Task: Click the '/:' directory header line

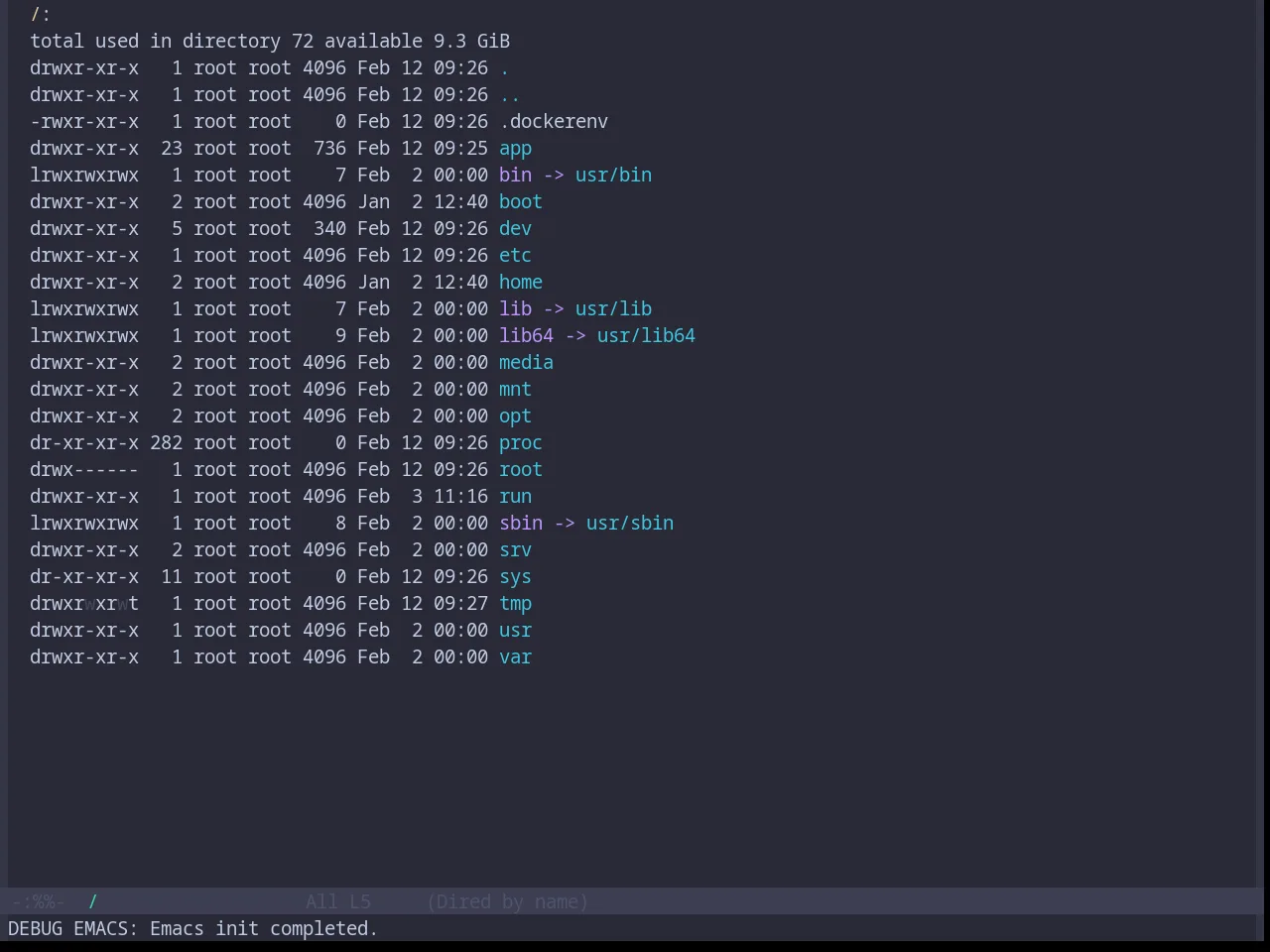Action: [x=41, y=15]
